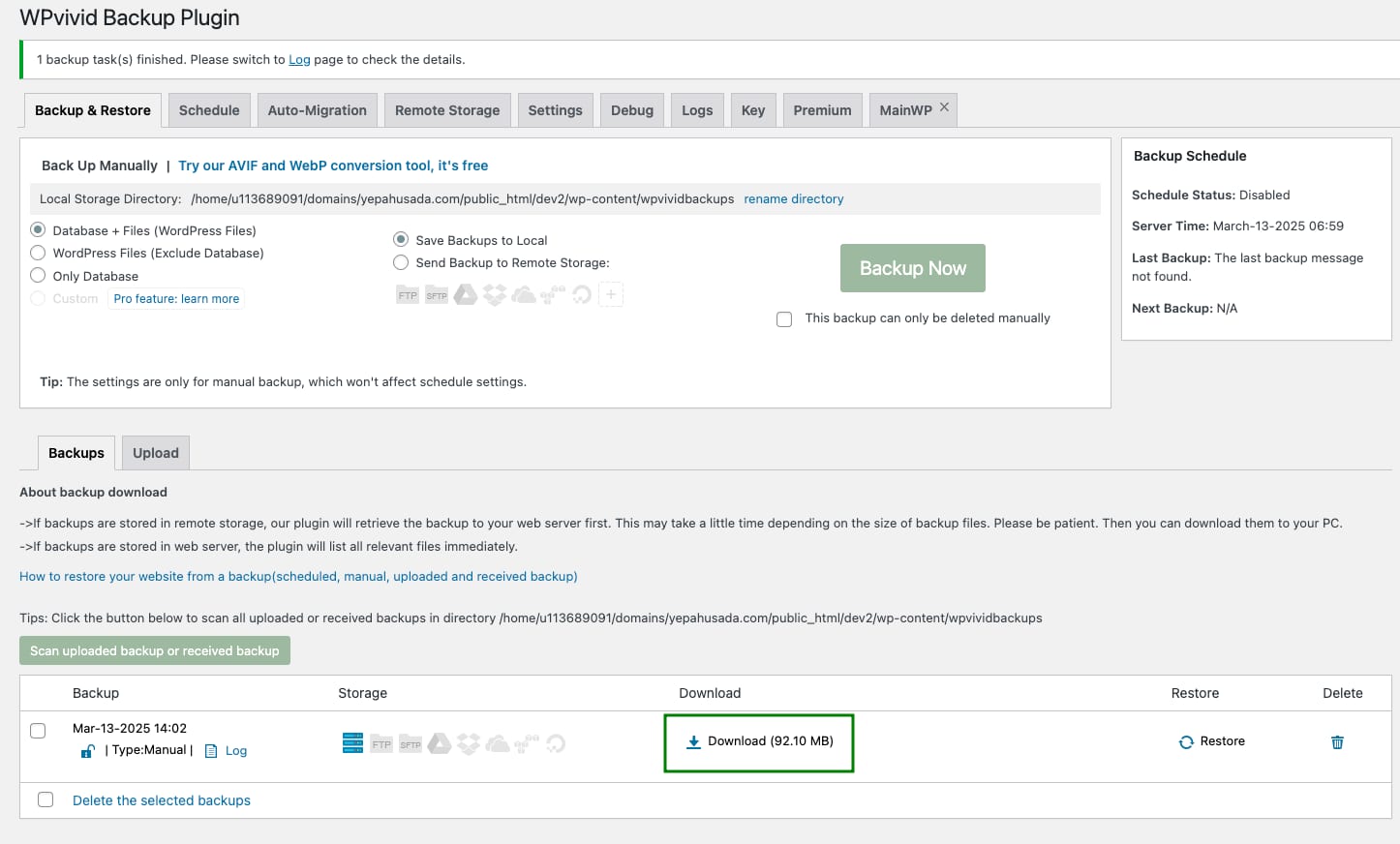Click the add remote storage plus icon
The width and height of the screenshot is (1400, 844).
[611, 294]
